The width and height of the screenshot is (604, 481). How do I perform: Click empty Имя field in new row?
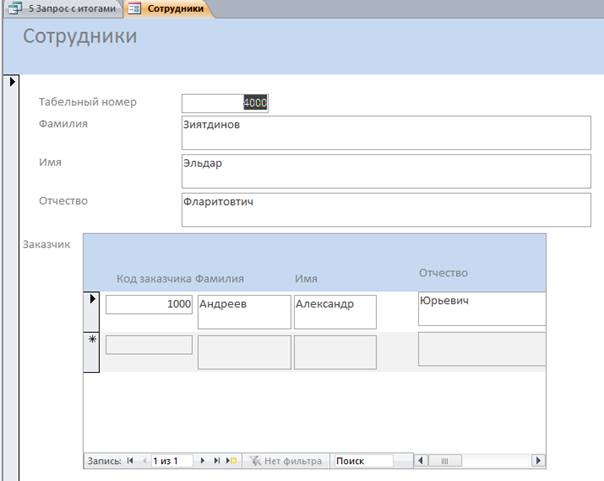(335, 352)
